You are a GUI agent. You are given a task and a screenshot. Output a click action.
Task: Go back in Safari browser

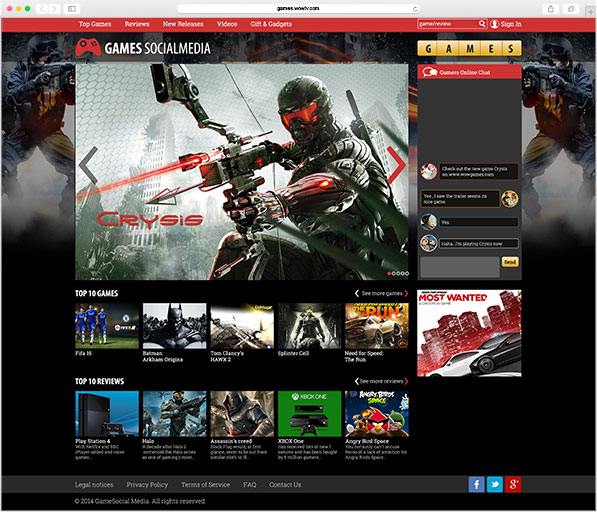click(x=42, y=8)
